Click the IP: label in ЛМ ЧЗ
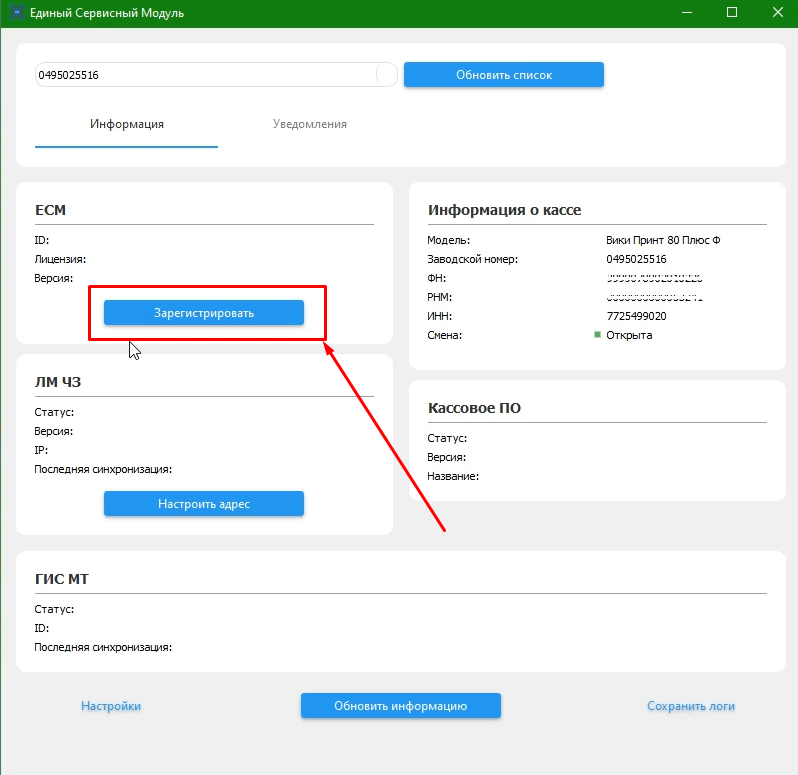 [41, 450]
